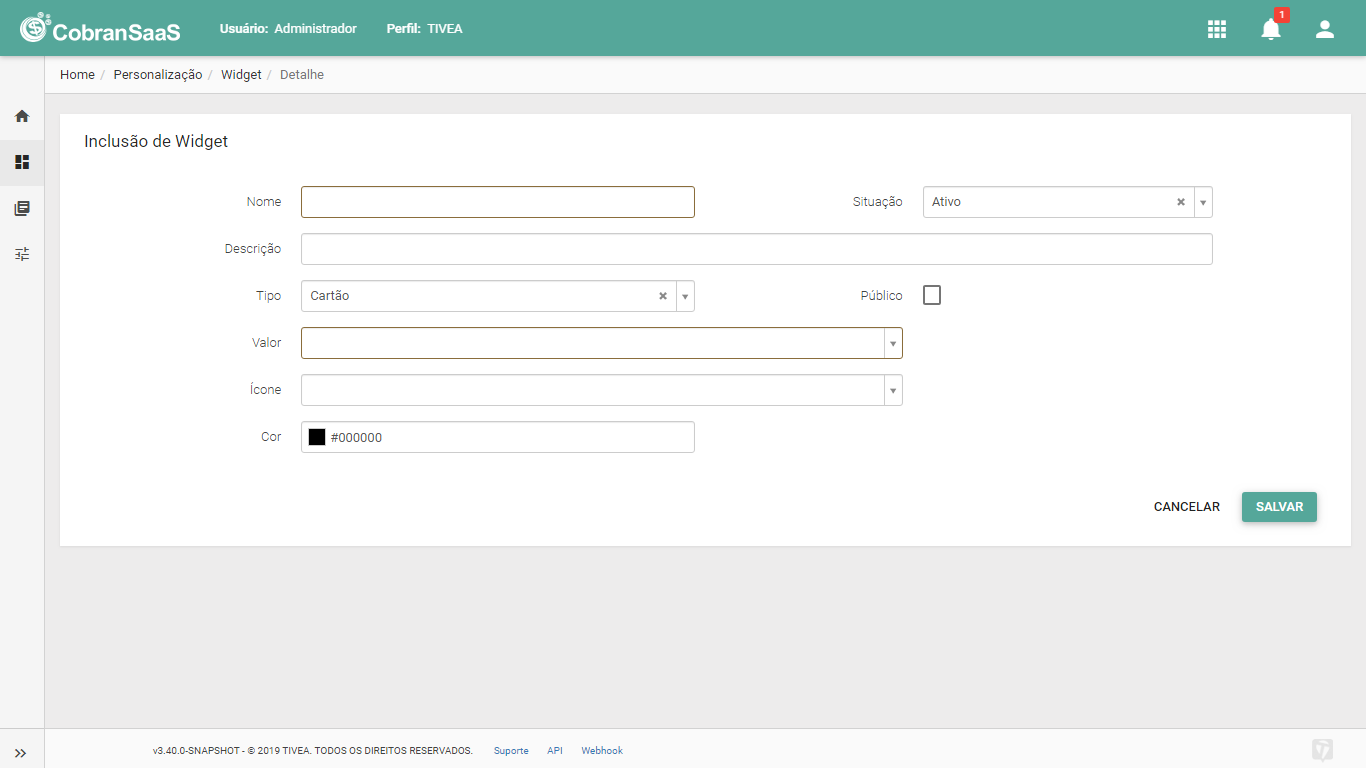Clear the Tipo value Cartão
Image resolution: width=1366 pixels, height=768 pixels.
point(663,296)
